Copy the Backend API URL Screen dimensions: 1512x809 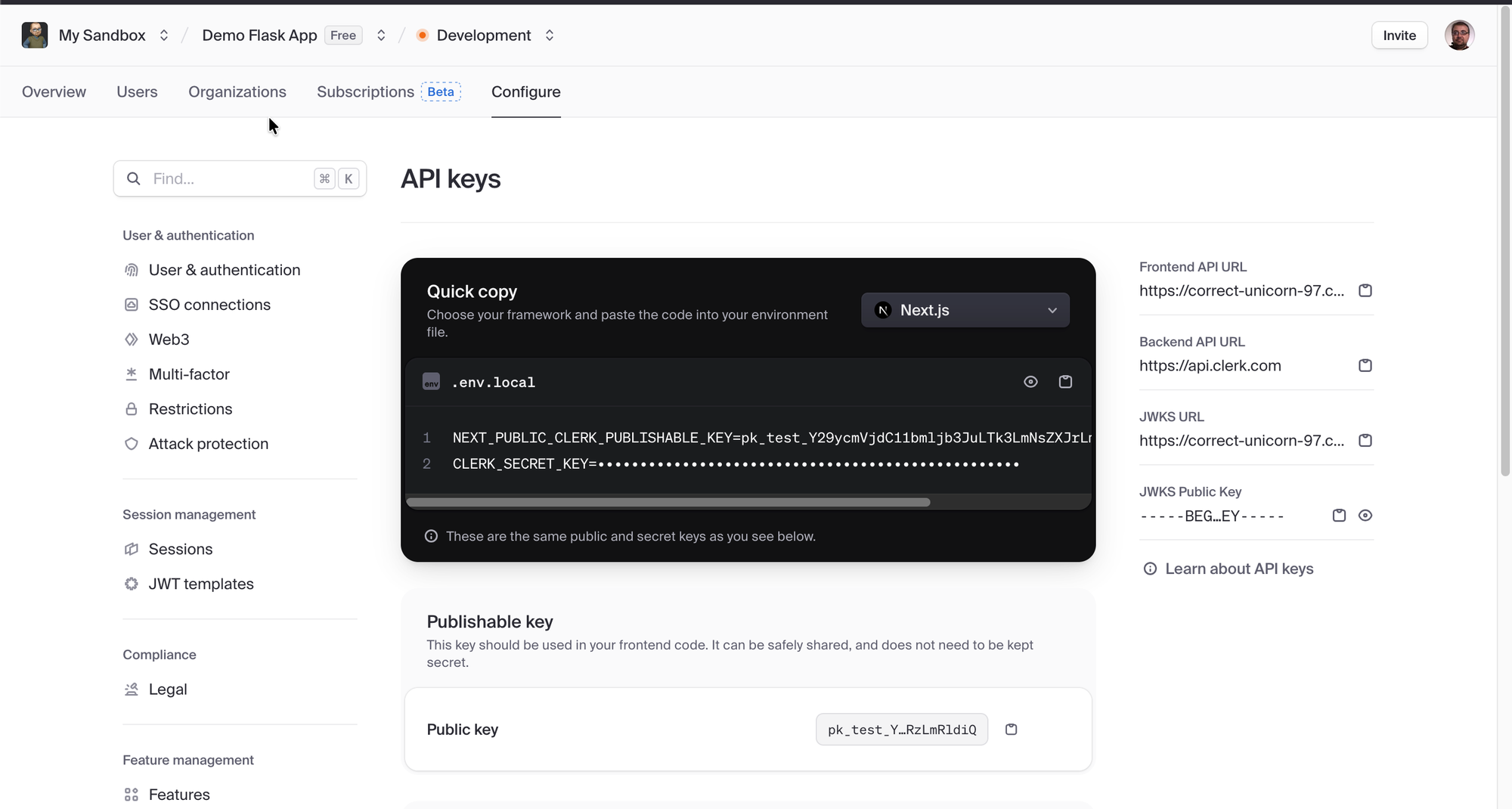pos(1365,365)
